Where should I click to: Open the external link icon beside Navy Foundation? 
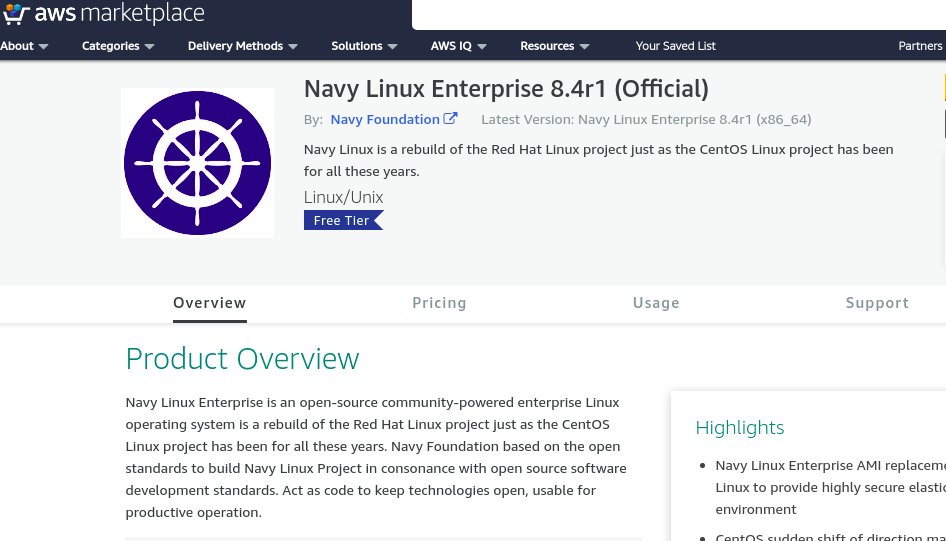[x=450, y=119]
